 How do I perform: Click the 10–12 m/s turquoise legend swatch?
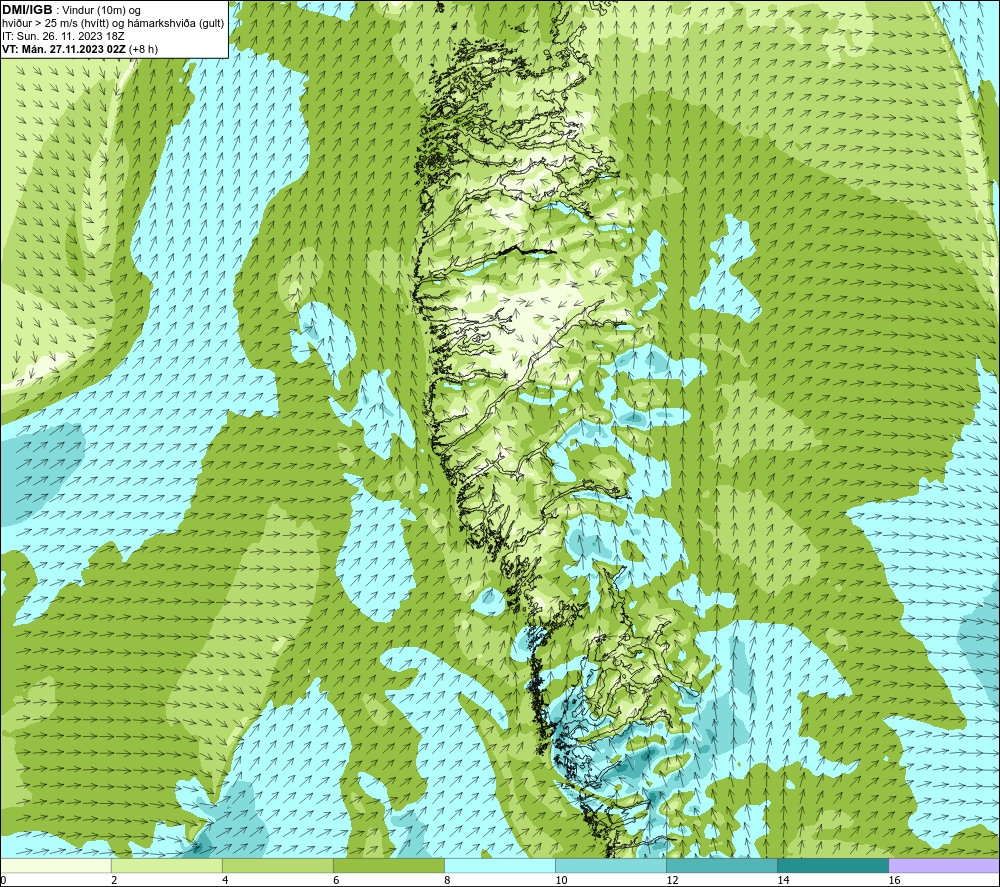pos(611,865)
